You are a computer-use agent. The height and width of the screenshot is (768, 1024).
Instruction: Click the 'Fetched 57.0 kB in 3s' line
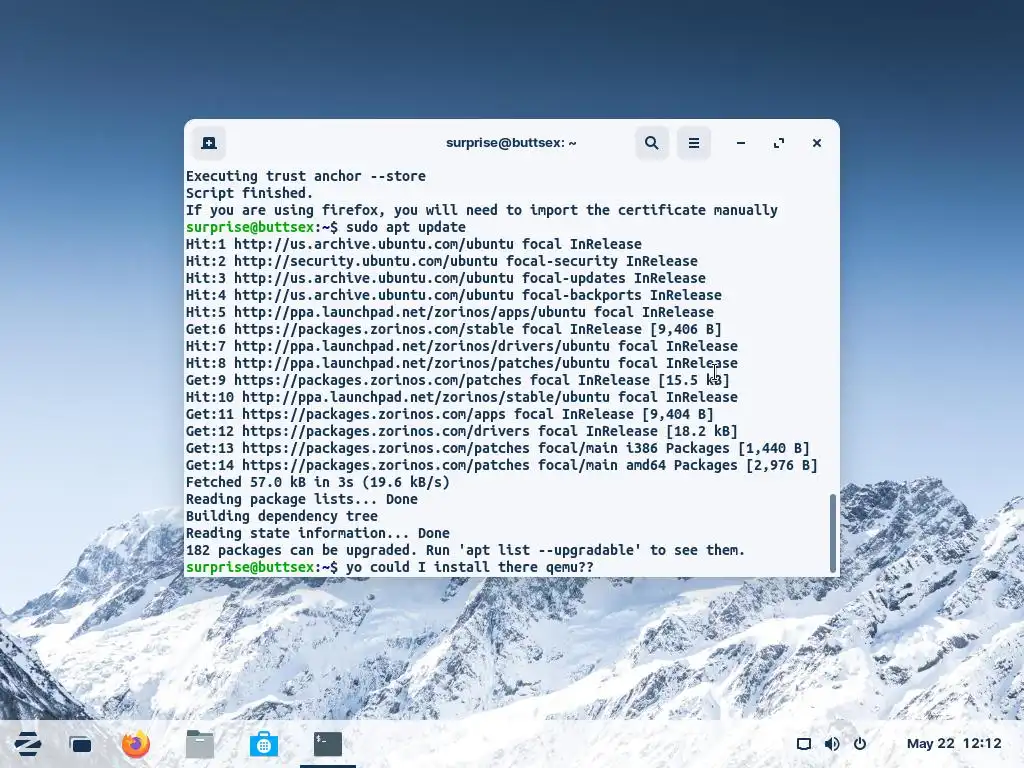(318, 482)
